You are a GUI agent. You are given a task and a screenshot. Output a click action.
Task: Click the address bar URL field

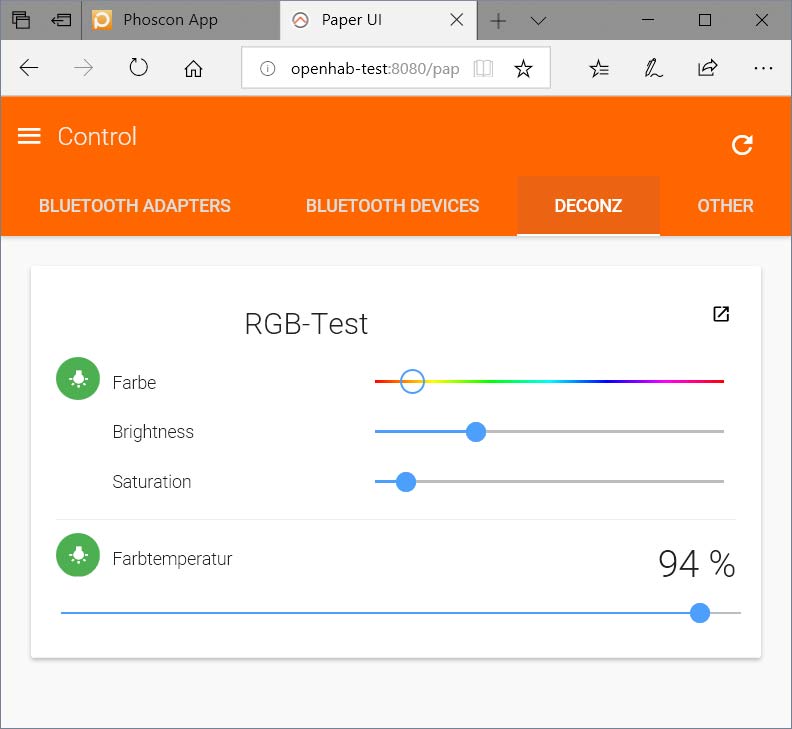point(375,68)
